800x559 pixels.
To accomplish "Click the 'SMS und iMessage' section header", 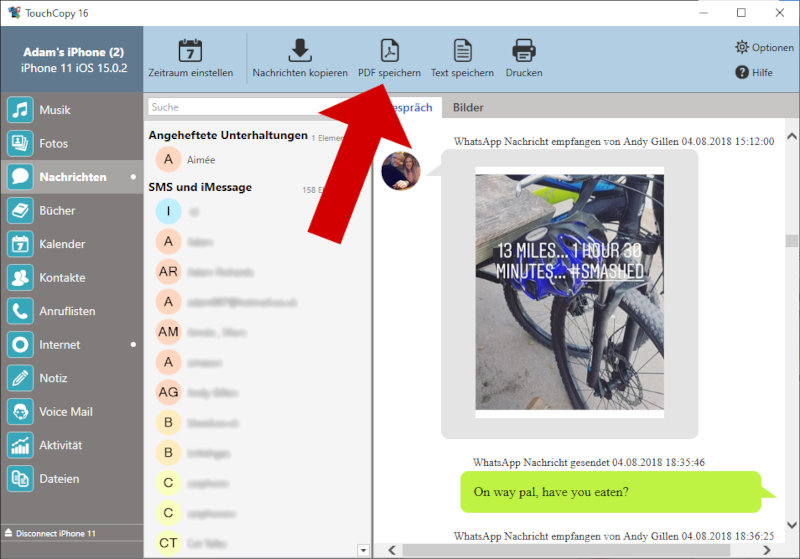I will coord(200,187).
